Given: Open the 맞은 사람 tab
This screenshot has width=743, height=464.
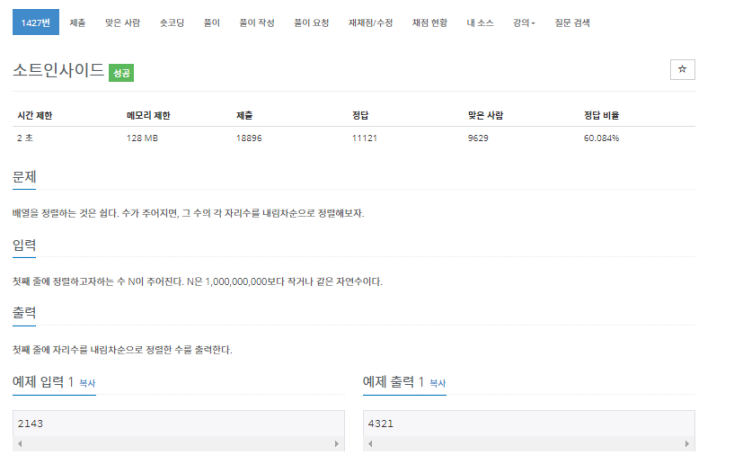Looking at the screenshot, I should click(123, 23).
